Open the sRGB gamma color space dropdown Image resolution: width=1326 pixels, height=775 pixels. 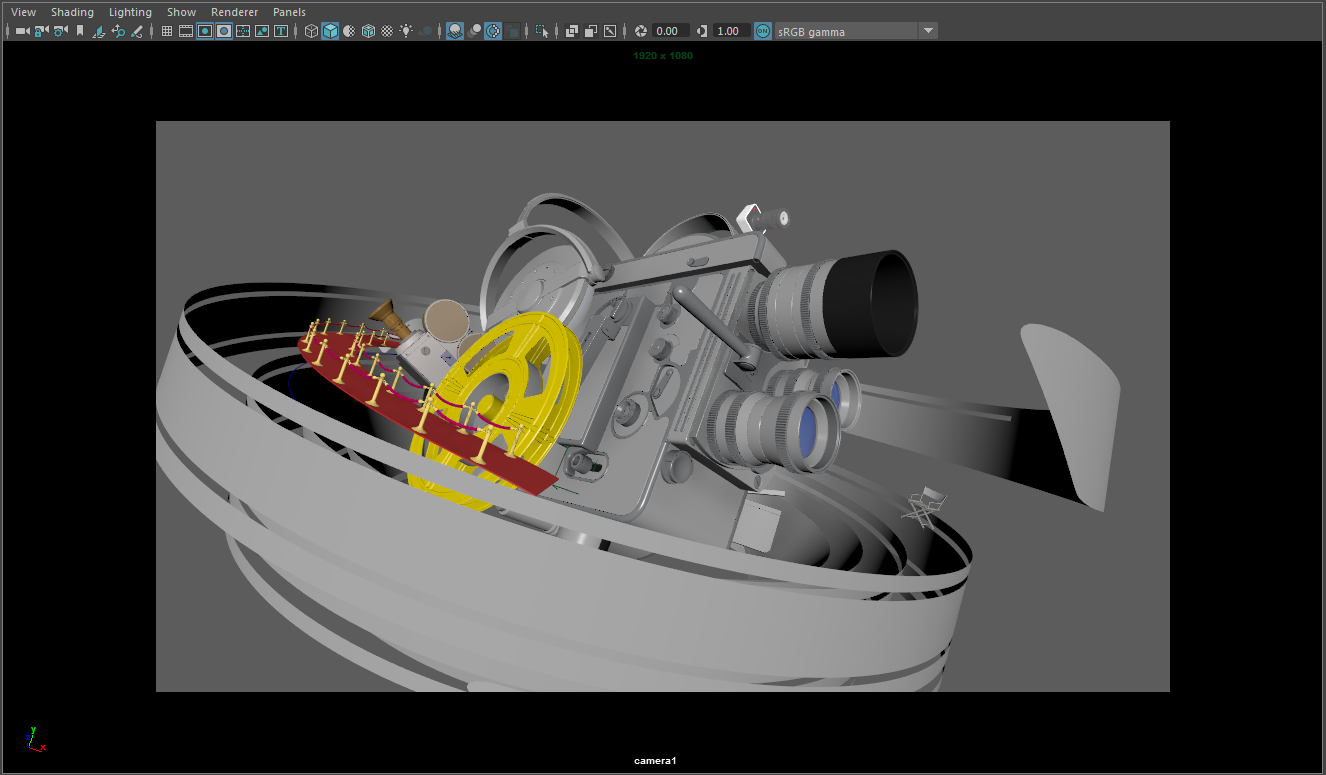(847, 31)
